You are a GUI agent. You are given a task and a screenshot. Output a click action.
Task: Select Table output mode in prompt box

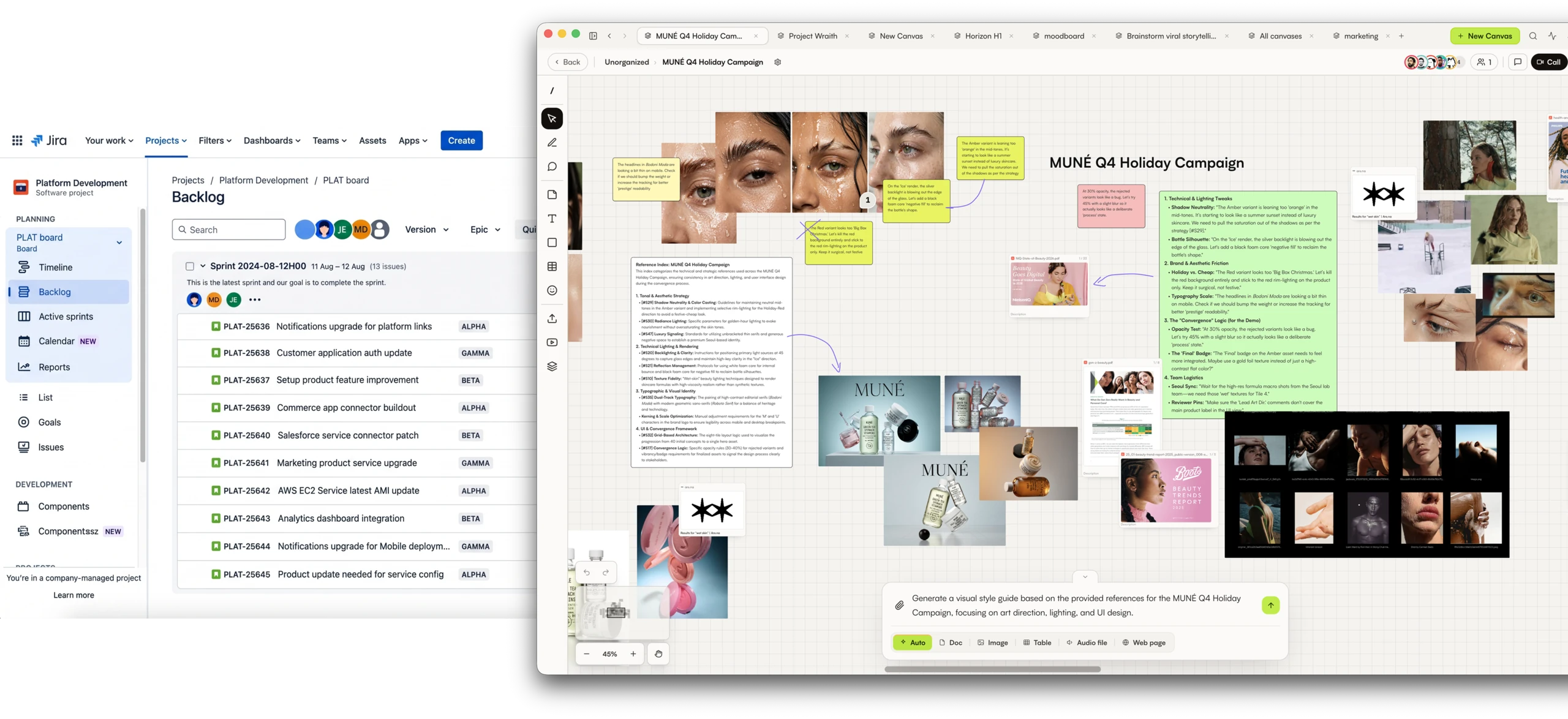pyautogui.click(x=1037, y=642)
